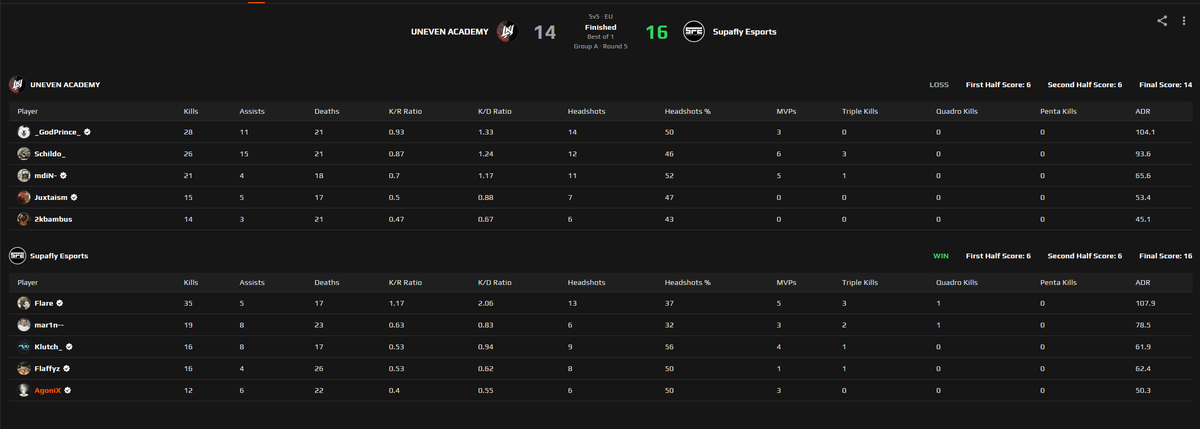This screenshot has height=429, width=1200.
Task: Open highlighted AgoniX player profile link
Action: coord(48,390)
